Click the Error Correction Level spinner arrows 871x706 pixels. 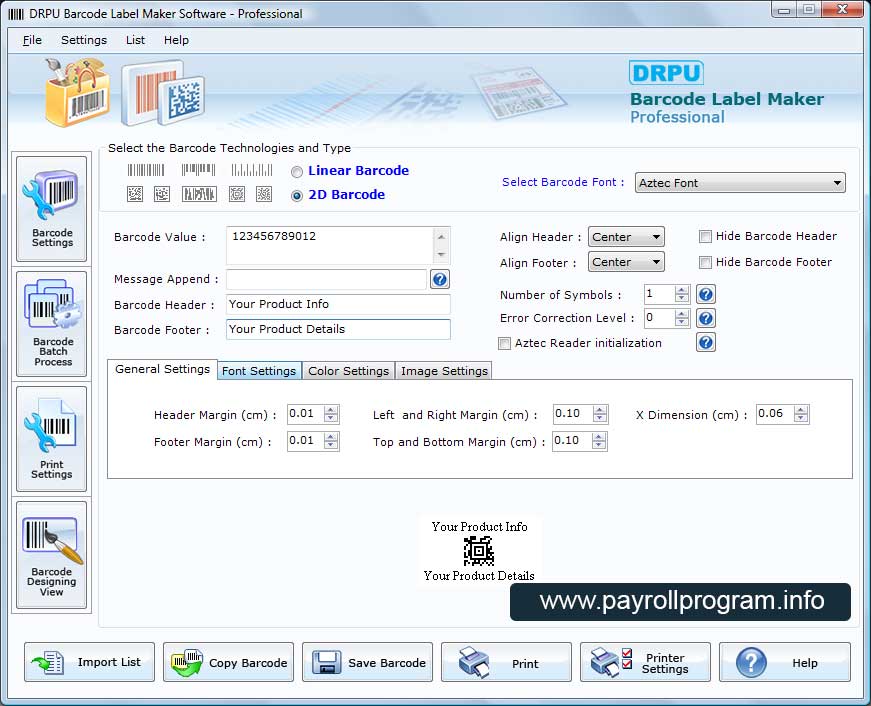[682, 318]
